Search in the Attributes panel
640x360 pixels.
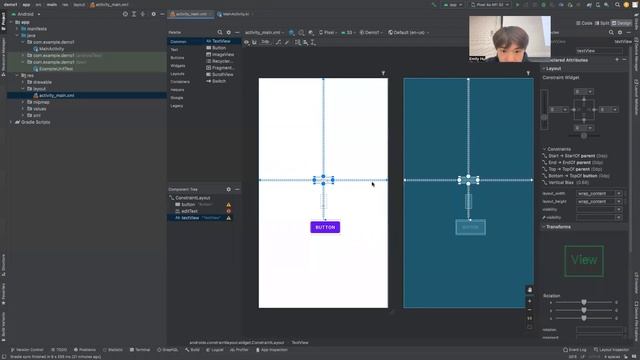pos(611,32)
